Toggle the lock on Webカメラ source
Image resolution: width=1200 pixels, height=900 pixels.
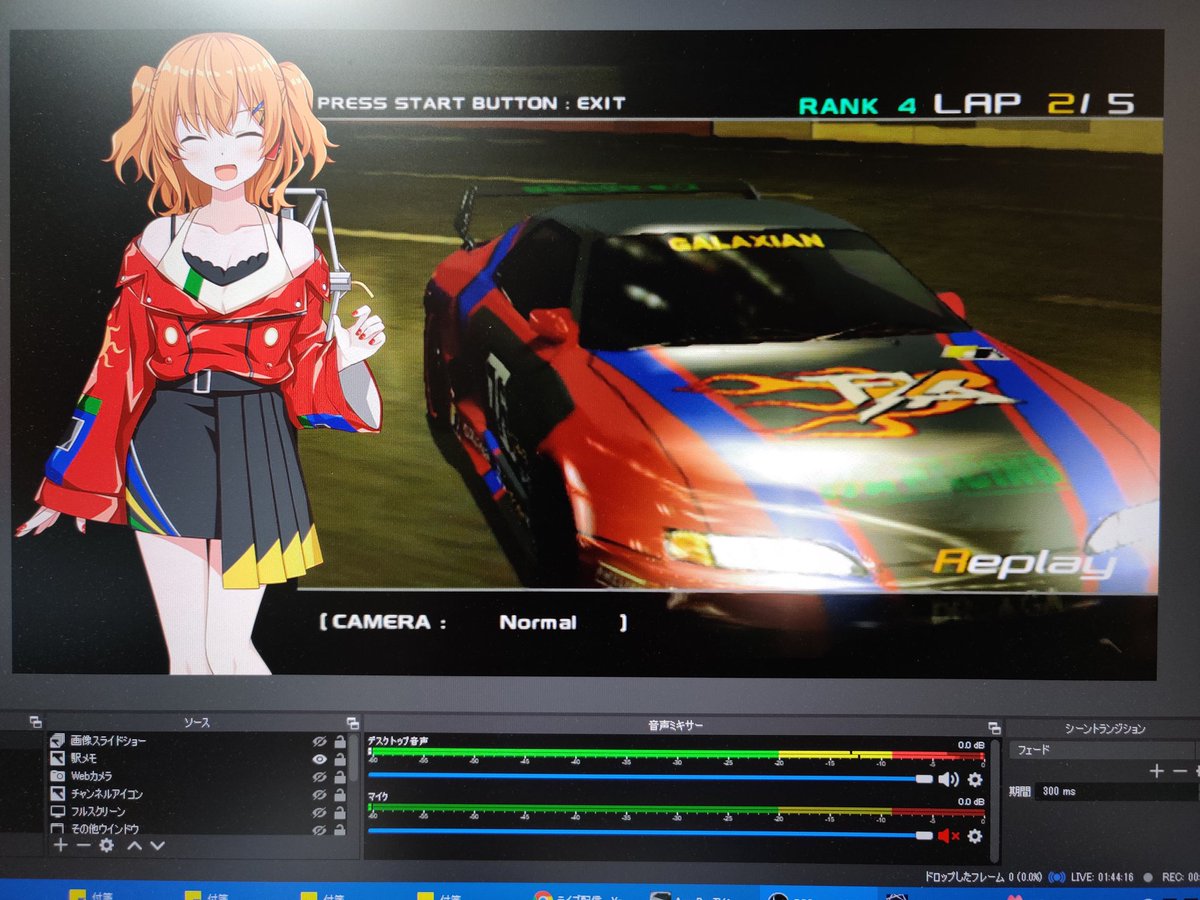click(340, 776)
